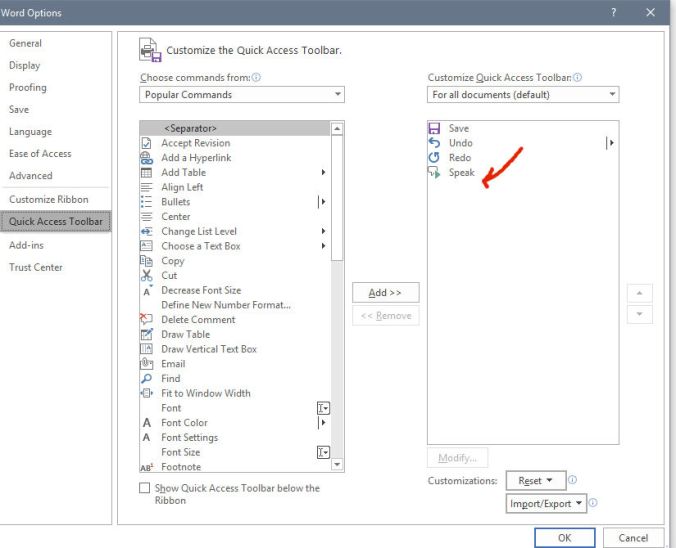676x548 pixels.
Task: Click the Help question mark icon
Action: coord(612,13)
